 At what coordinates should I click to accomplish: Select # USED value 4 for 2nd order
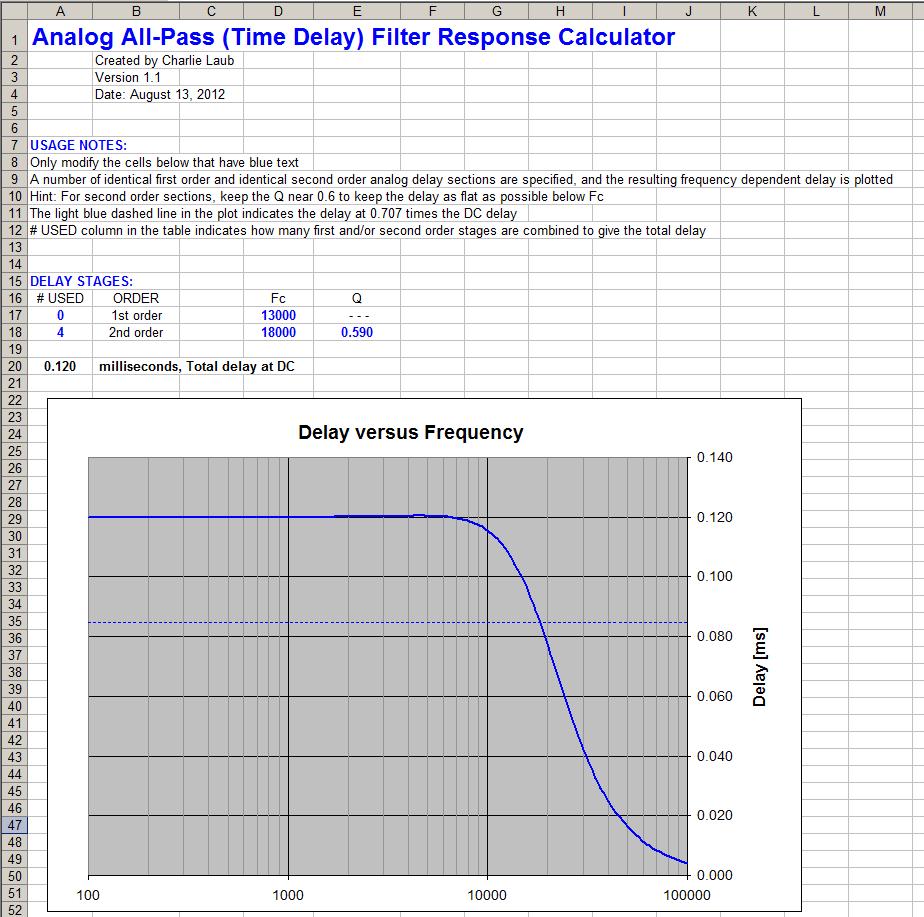tap(60, 332)
